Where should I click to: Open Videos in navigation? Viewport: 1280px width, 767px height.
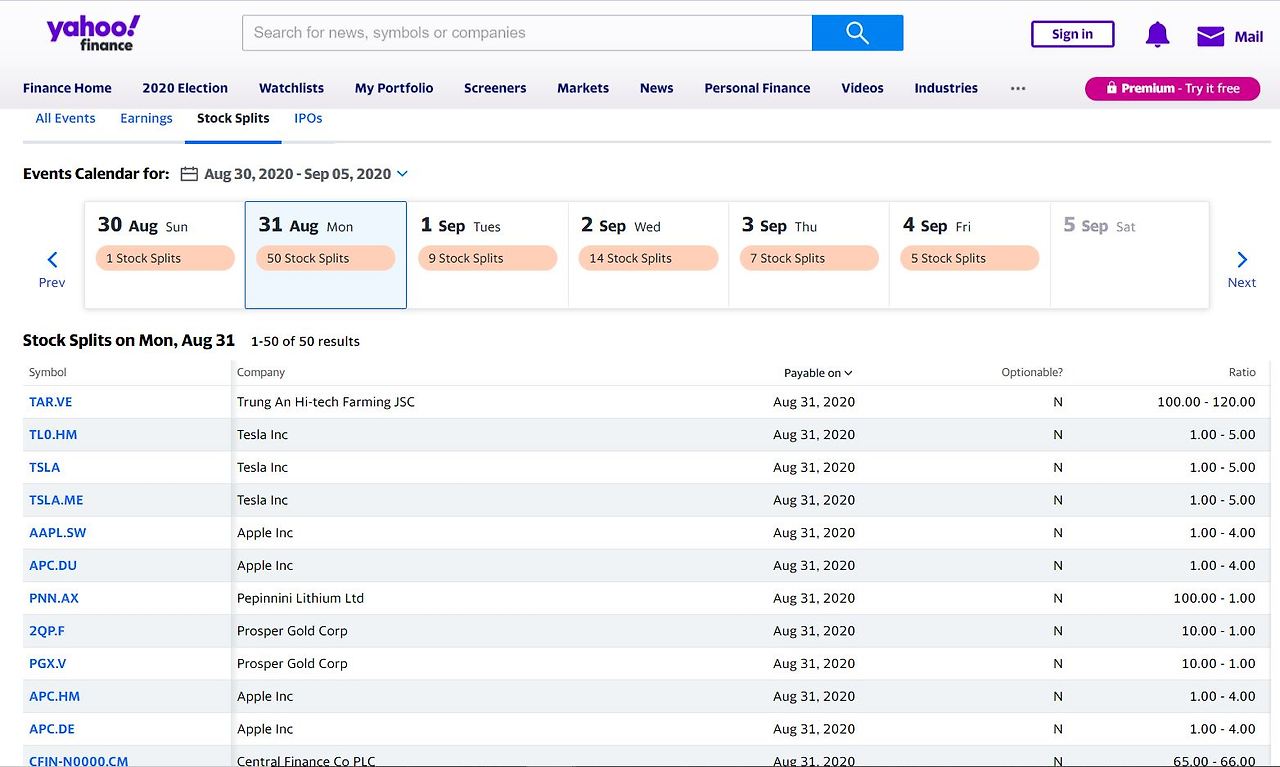click(x=862, y=88)
